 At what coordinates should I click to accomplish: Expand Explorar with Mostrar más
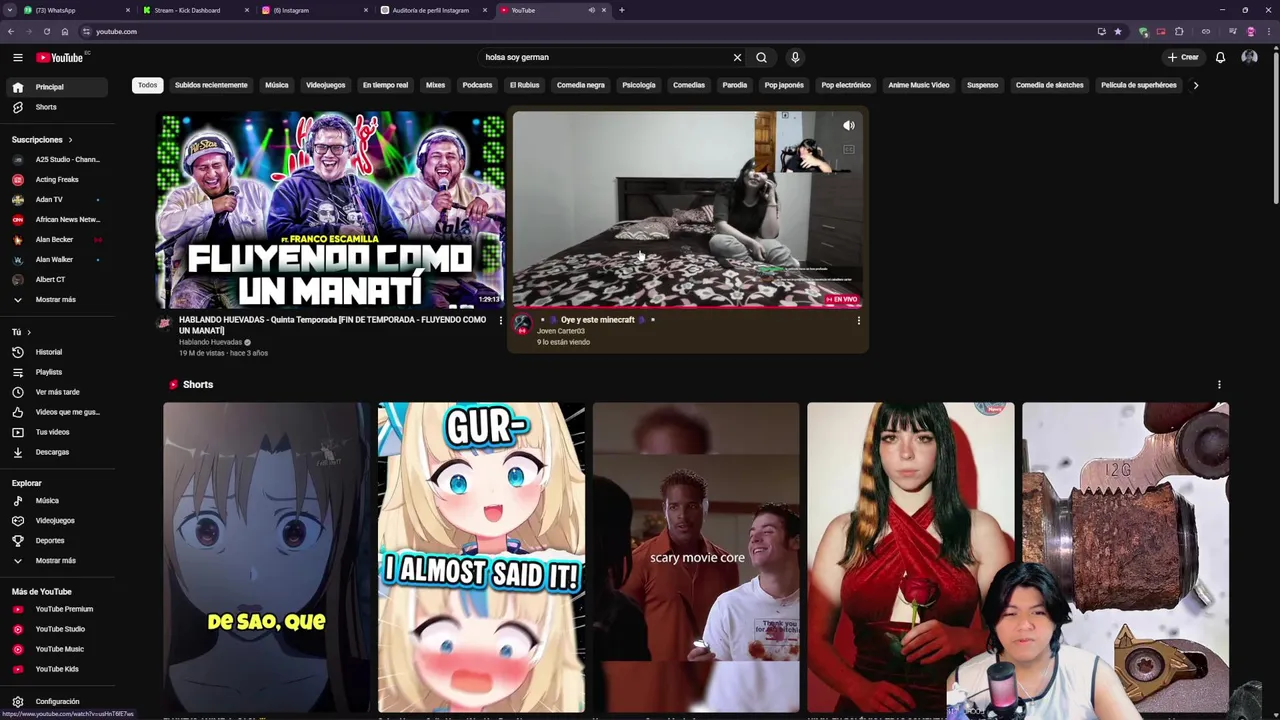pos(55,560)
